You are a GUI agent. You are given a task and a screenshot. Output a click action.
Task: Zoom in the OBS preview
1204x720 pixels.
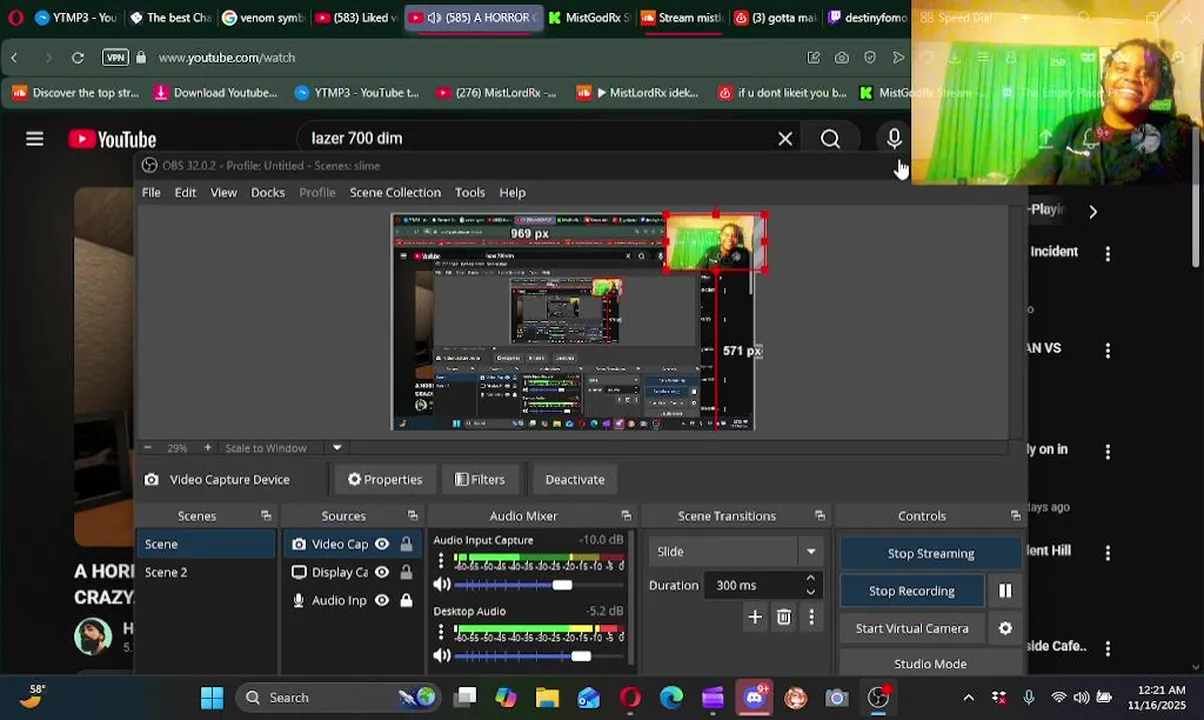coord(207,448)
